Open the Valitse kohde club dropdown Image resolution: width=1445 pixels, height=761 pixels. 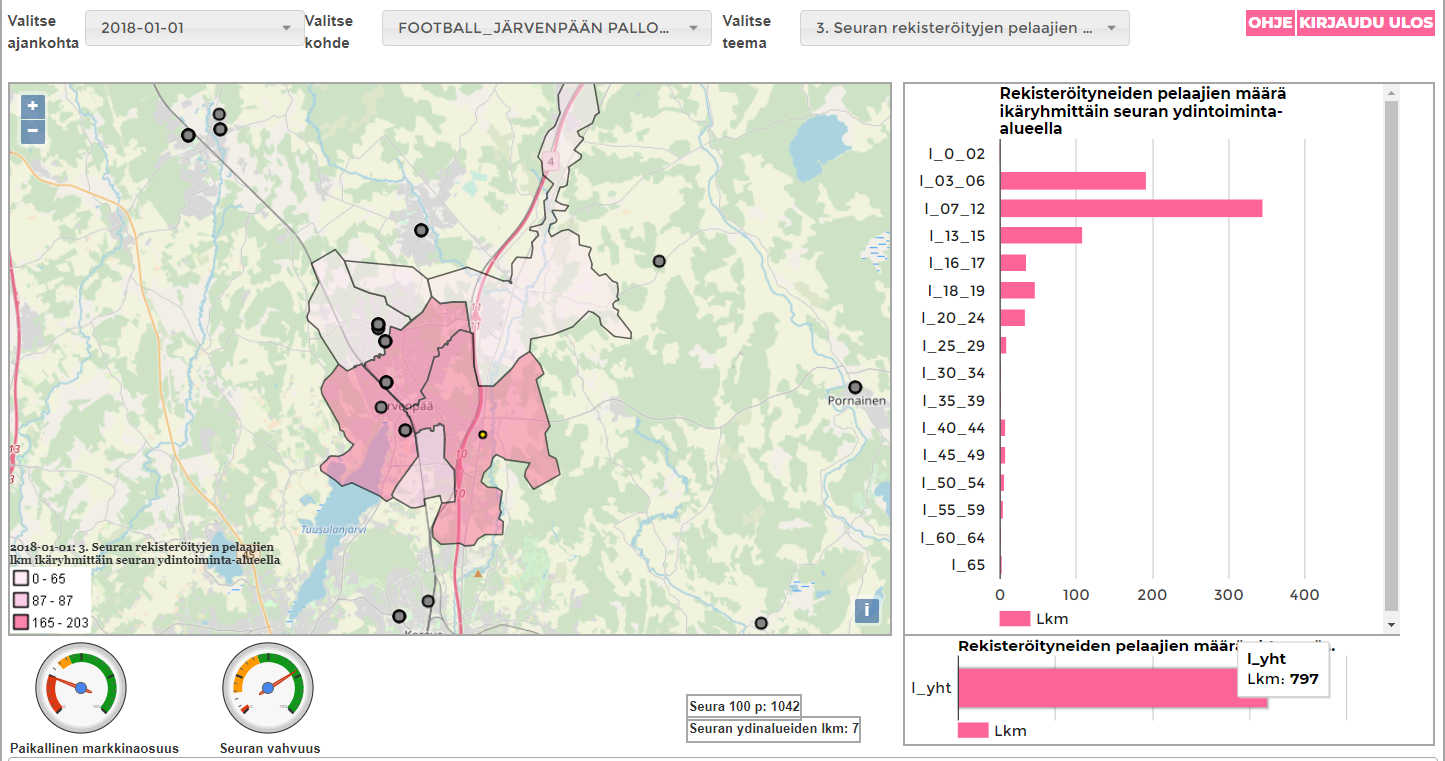pos(546,28)
